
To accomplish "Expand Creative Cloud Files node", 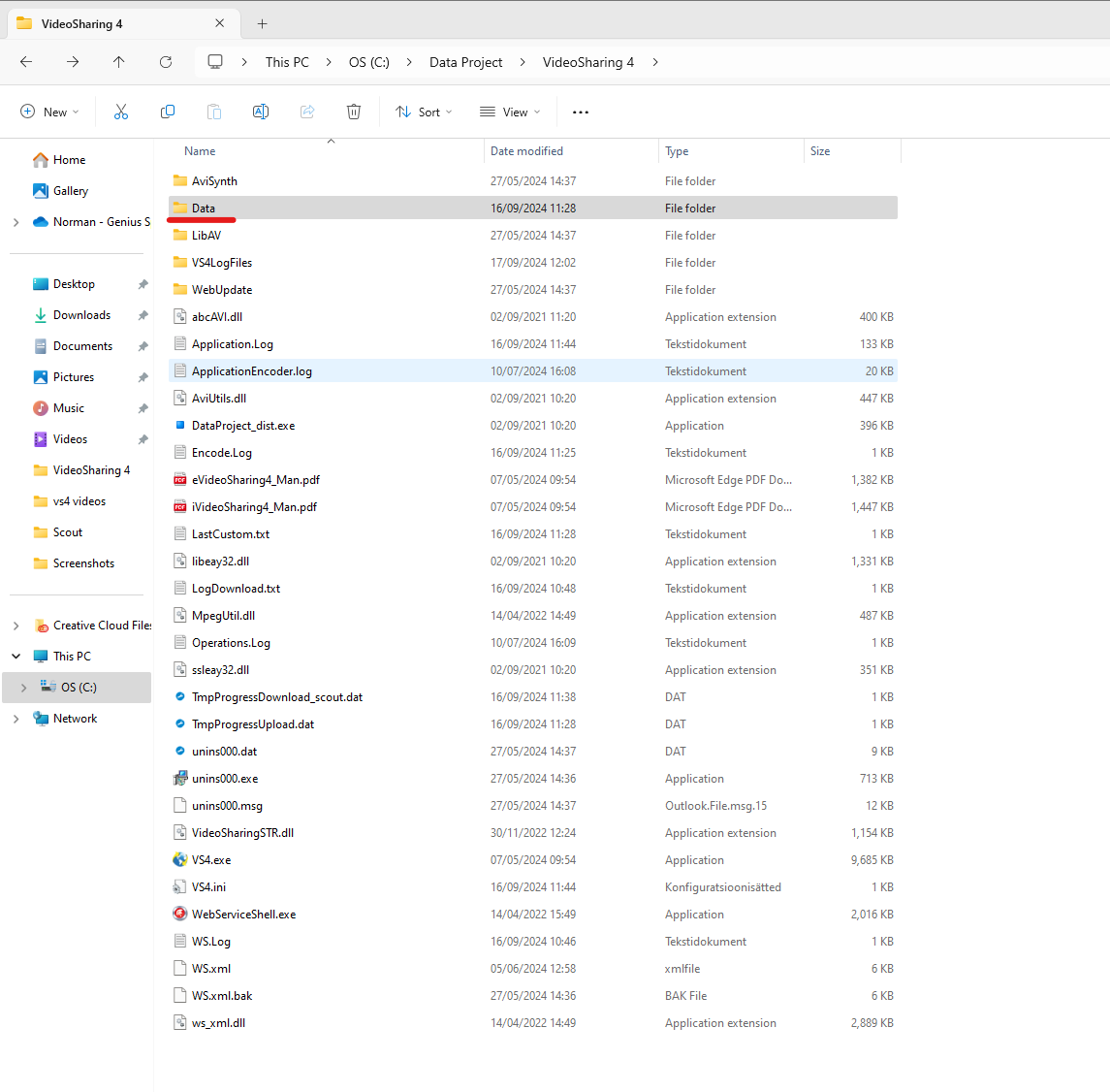I will pyautogui.click(x=16, y=626).
